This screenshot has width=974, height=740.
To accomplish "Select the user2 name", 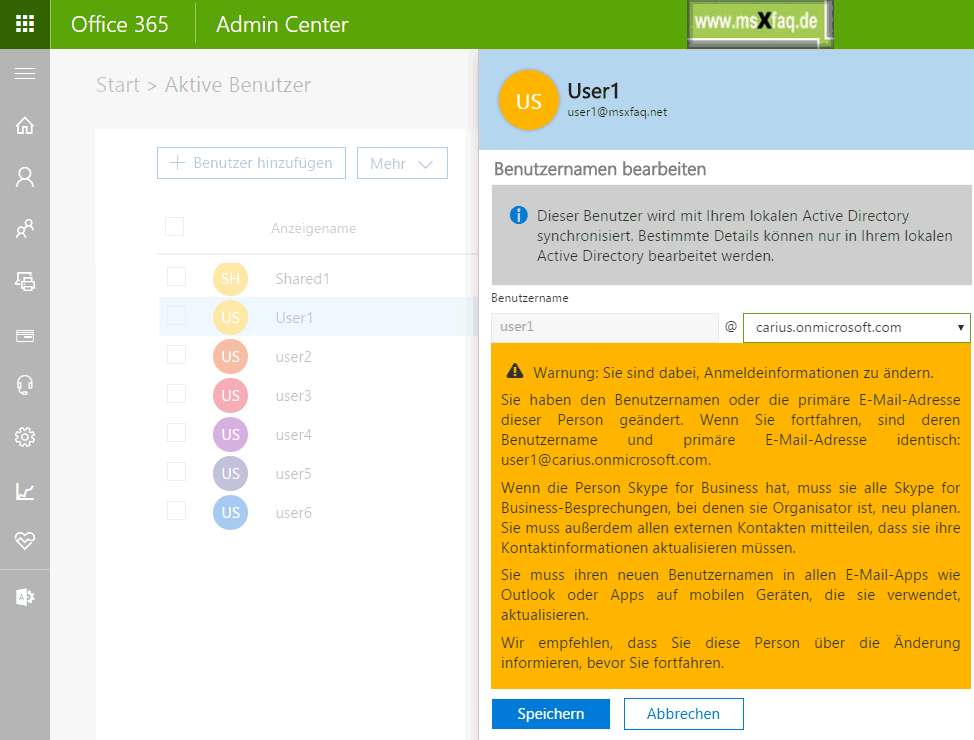I will pyautogui.click(x=293, y=357).
